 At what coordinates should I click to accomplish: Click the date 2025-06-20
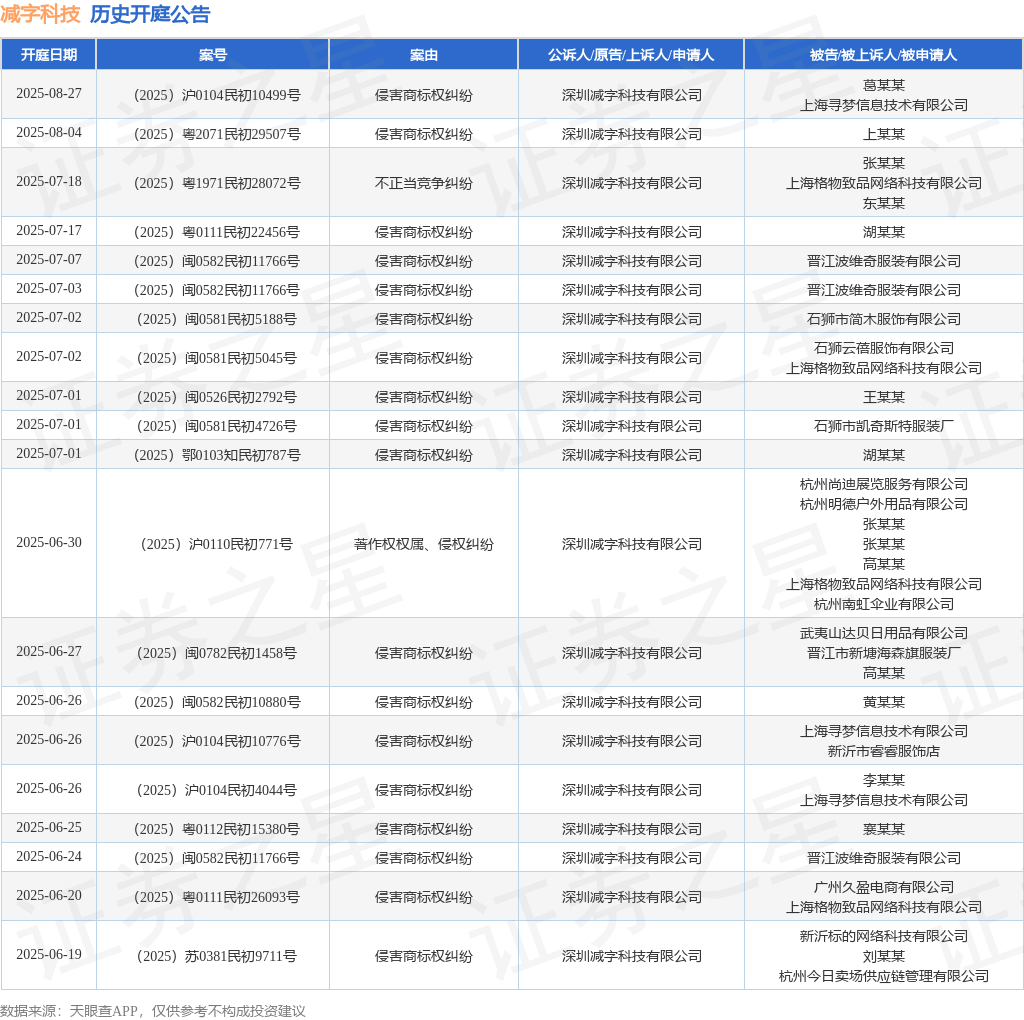pos(49,895)
